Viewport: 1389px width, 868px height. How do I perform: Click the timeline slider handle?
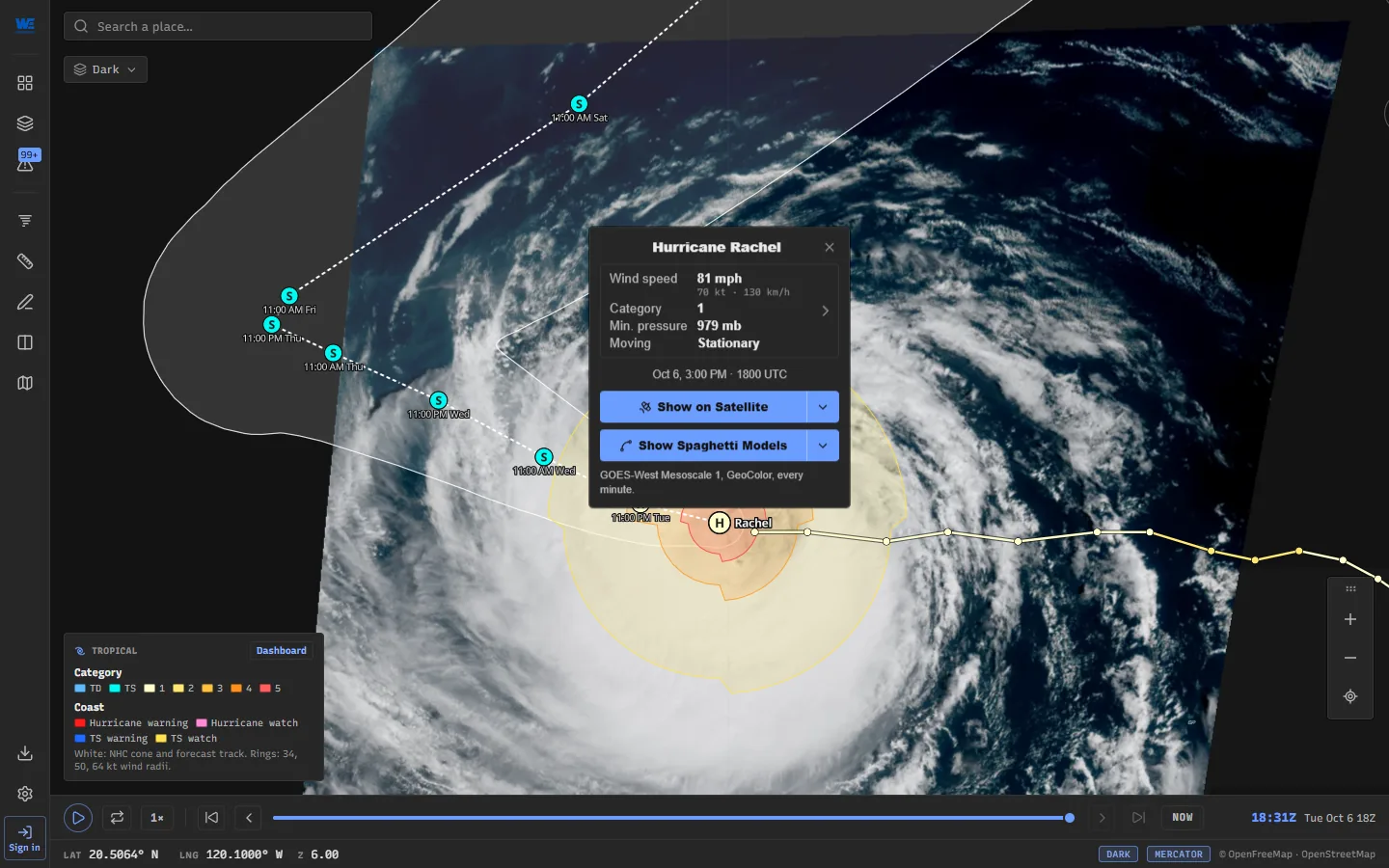(x=1070, y=818)
